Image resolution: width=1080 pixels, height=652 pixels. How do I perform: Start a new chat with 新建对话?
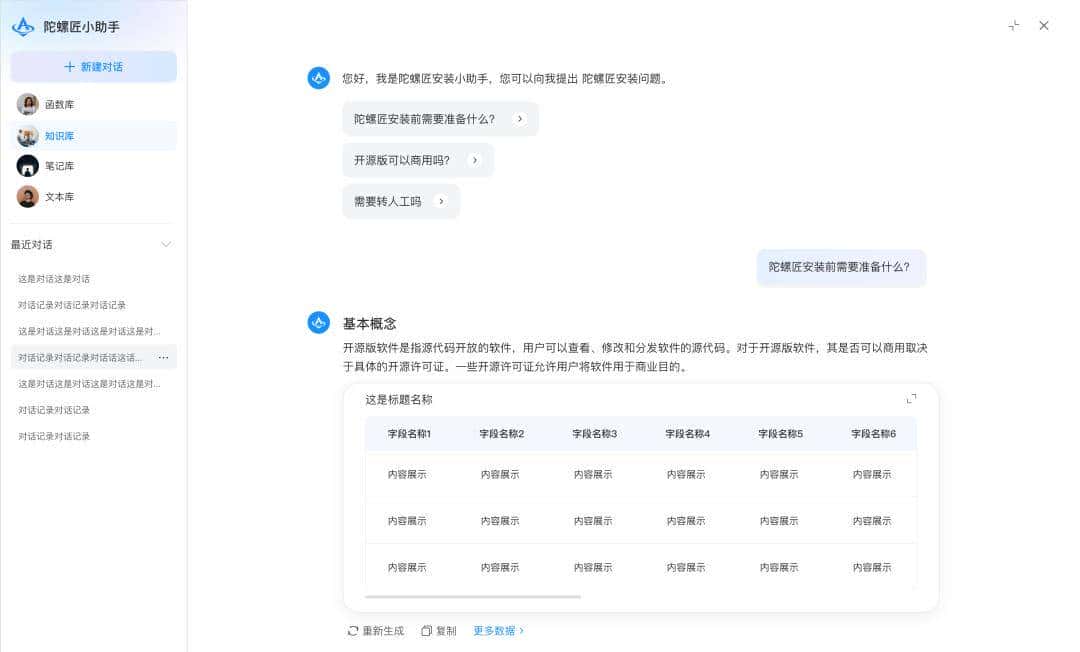tap(92, 66)
